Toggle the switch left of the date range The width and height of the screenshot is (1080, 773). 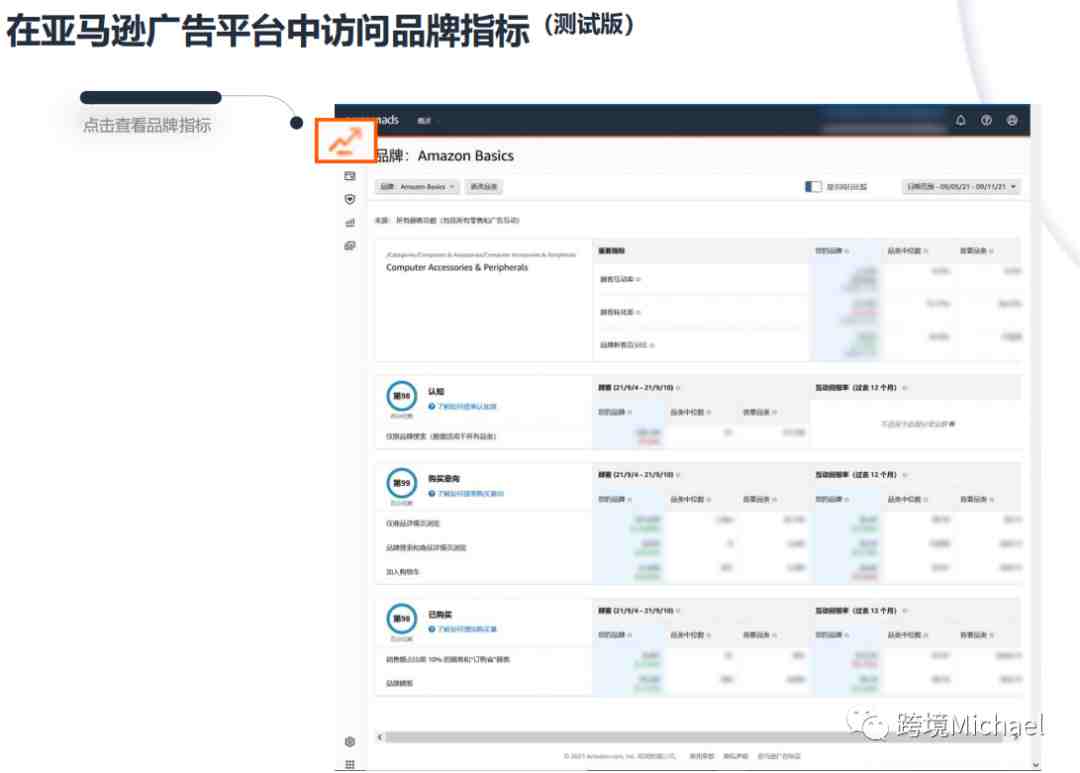coord(813,187)
